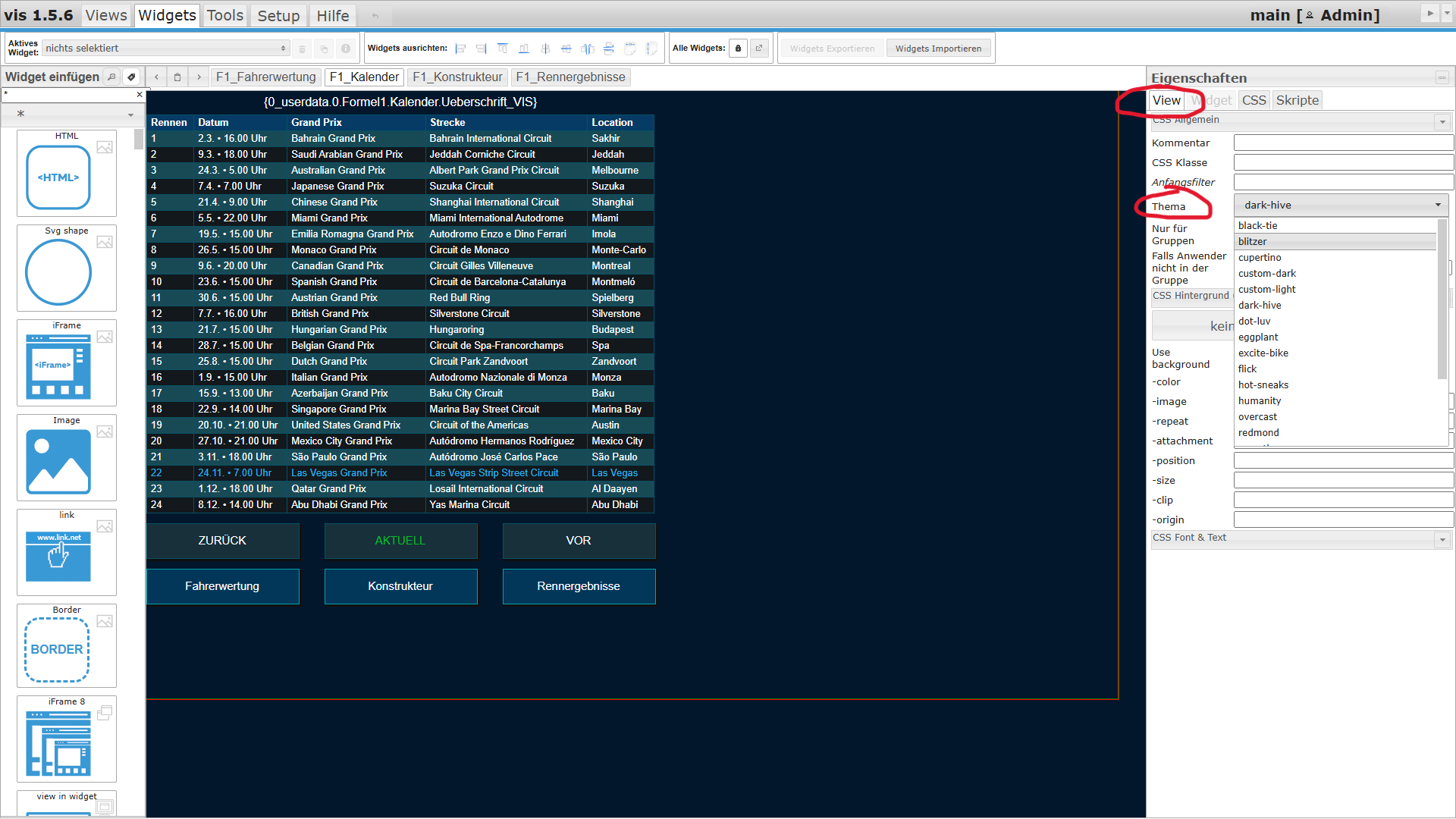
Task: Open the Aktives Widget dropdown
Action: [x=166, y=49]
